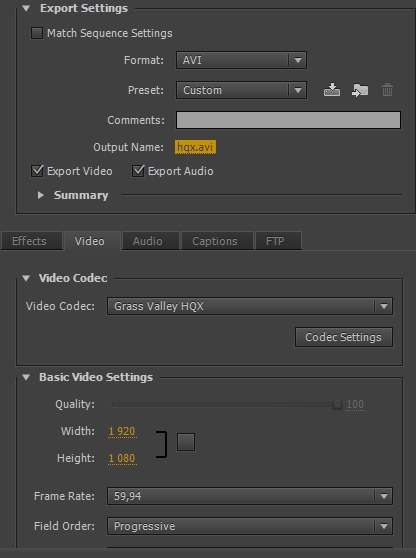
Task: Open the Field Order dropdown
Action: coord(250,526)
